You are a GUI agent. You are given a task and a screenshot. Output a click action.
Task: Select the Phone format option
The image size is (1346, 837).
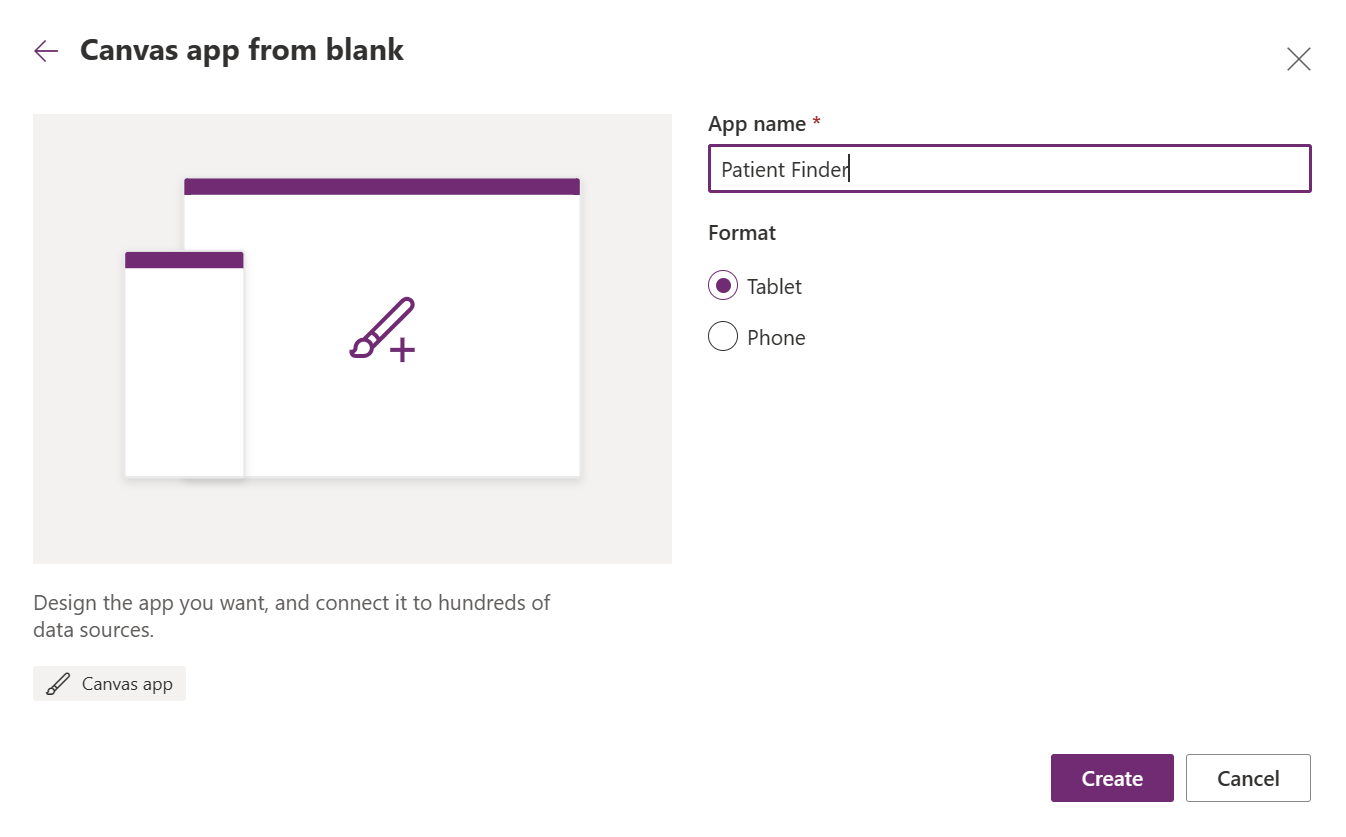[x=723, y=336]
